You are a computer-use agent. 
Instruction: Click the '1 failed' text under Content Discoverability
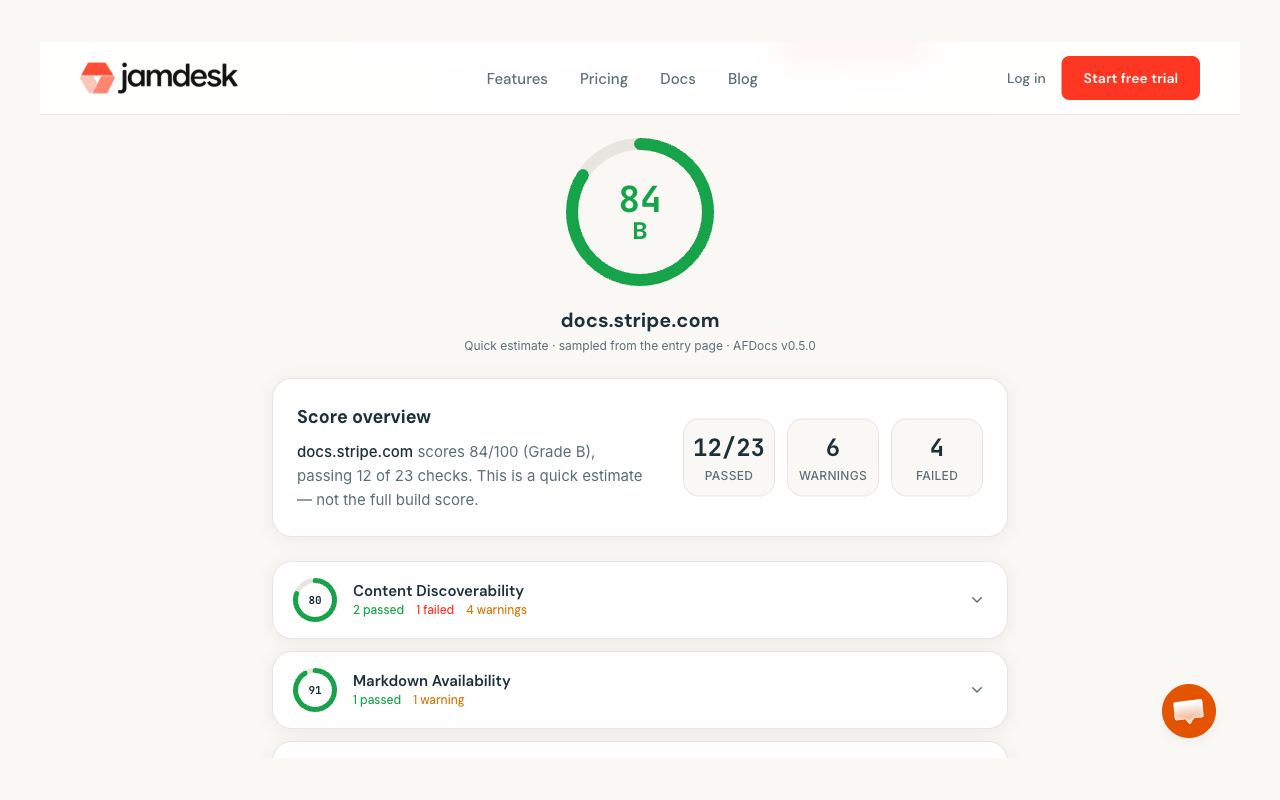point(435,610)
